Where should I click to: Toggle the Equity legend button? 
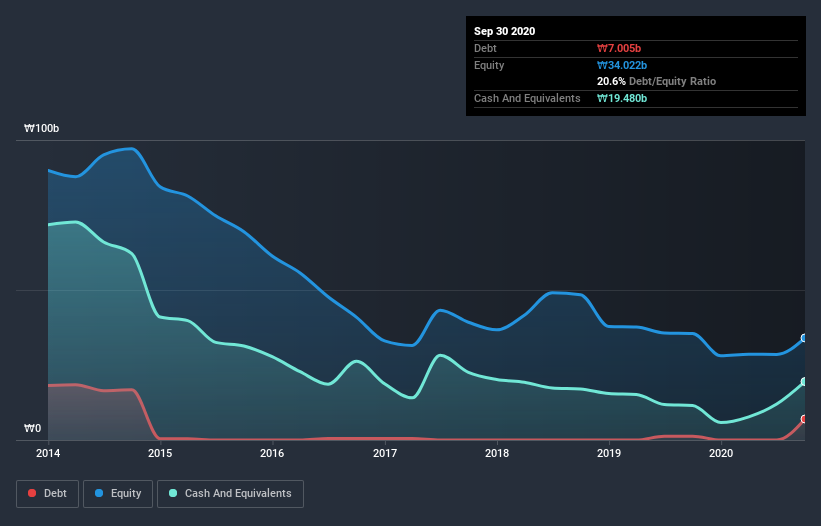tap(118, 494)
